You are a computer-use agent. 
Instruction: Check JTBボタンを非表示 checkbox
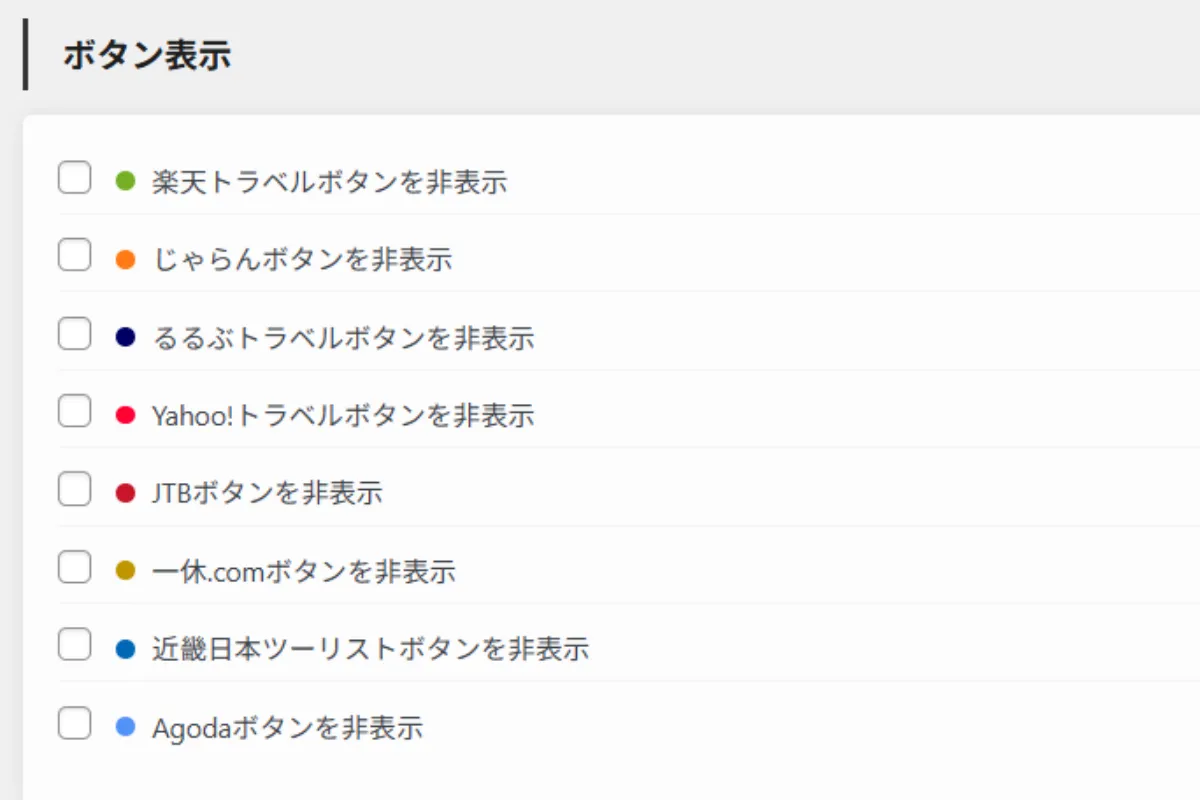point(74,488)
